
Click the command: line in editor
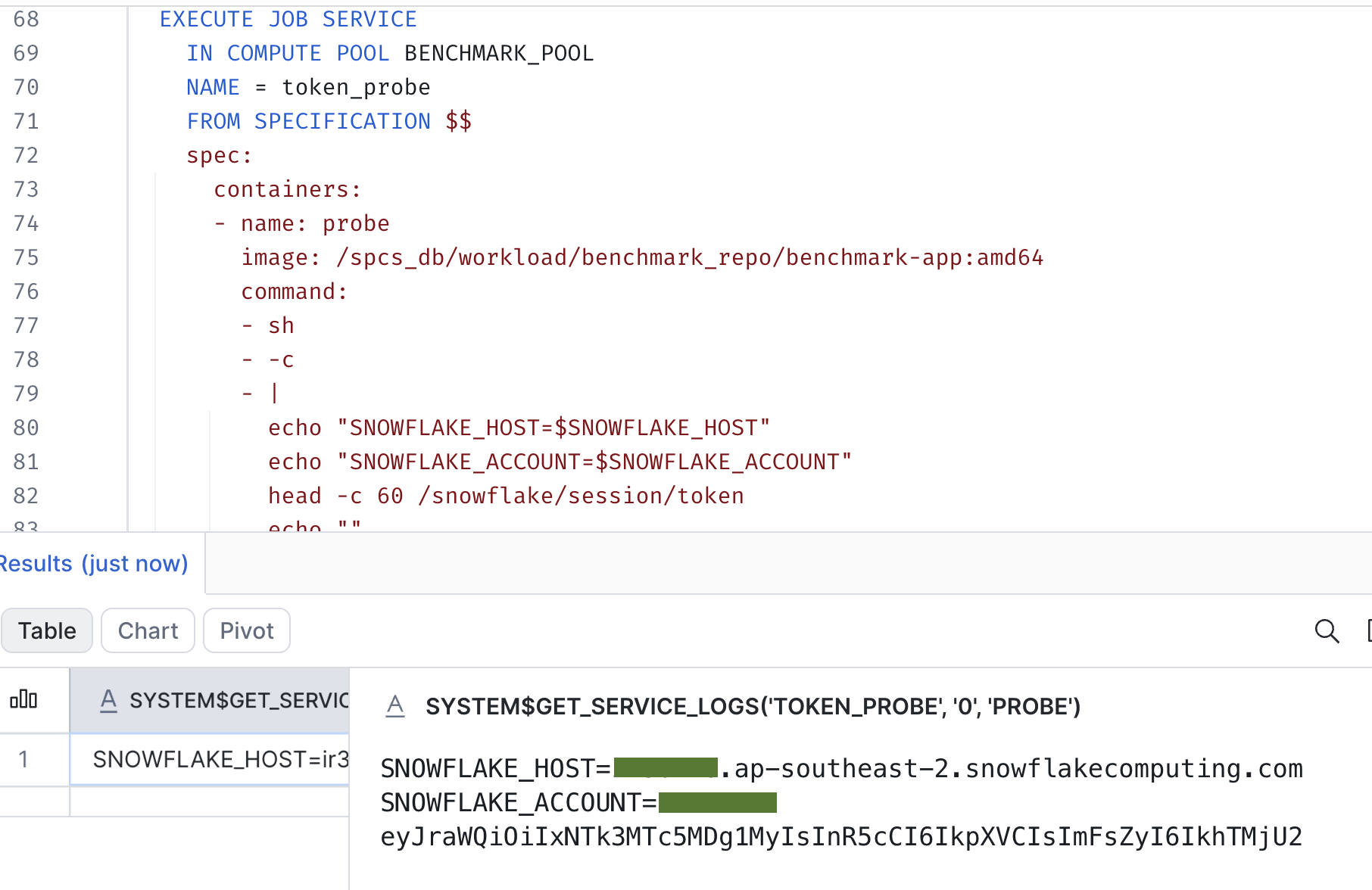295,291
